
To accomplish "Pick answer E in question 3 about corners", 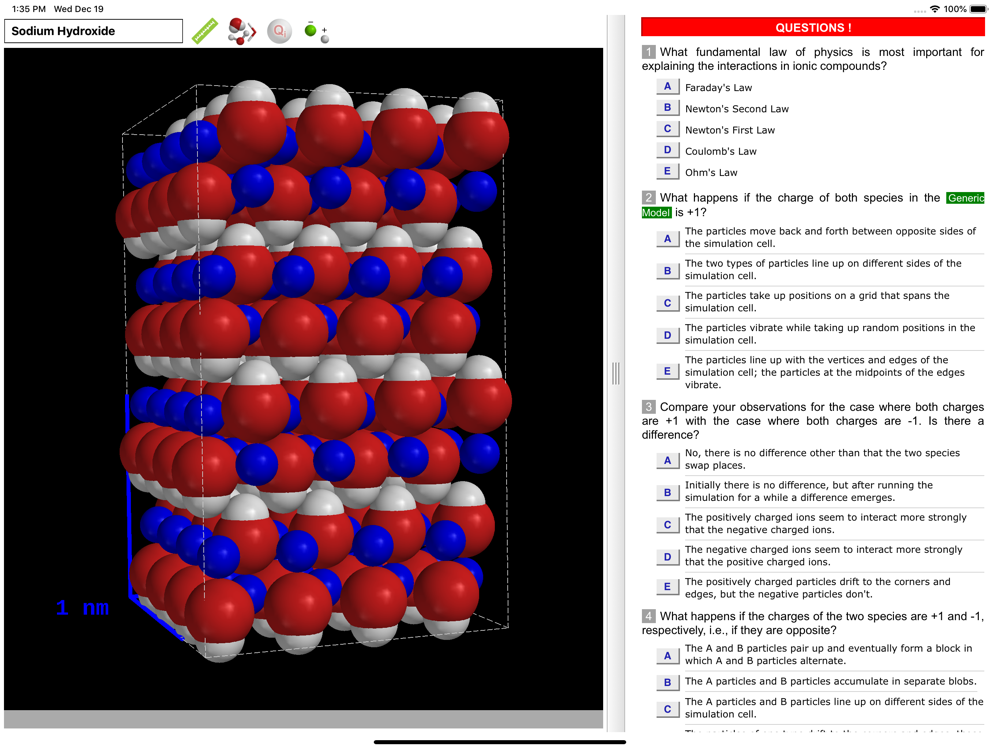I will [x=668, y=587].
